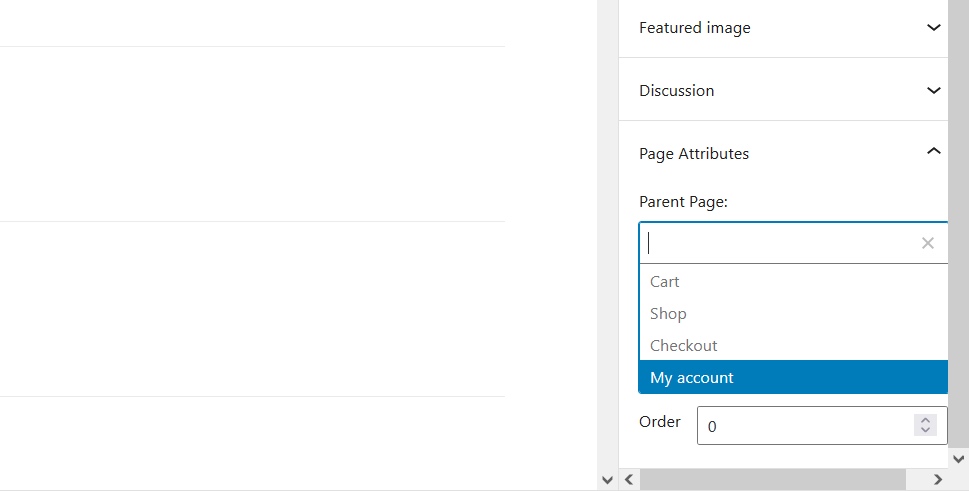Click the horizontal scrollbar thumb
969x491 pixels.
(x=772, y=479)
